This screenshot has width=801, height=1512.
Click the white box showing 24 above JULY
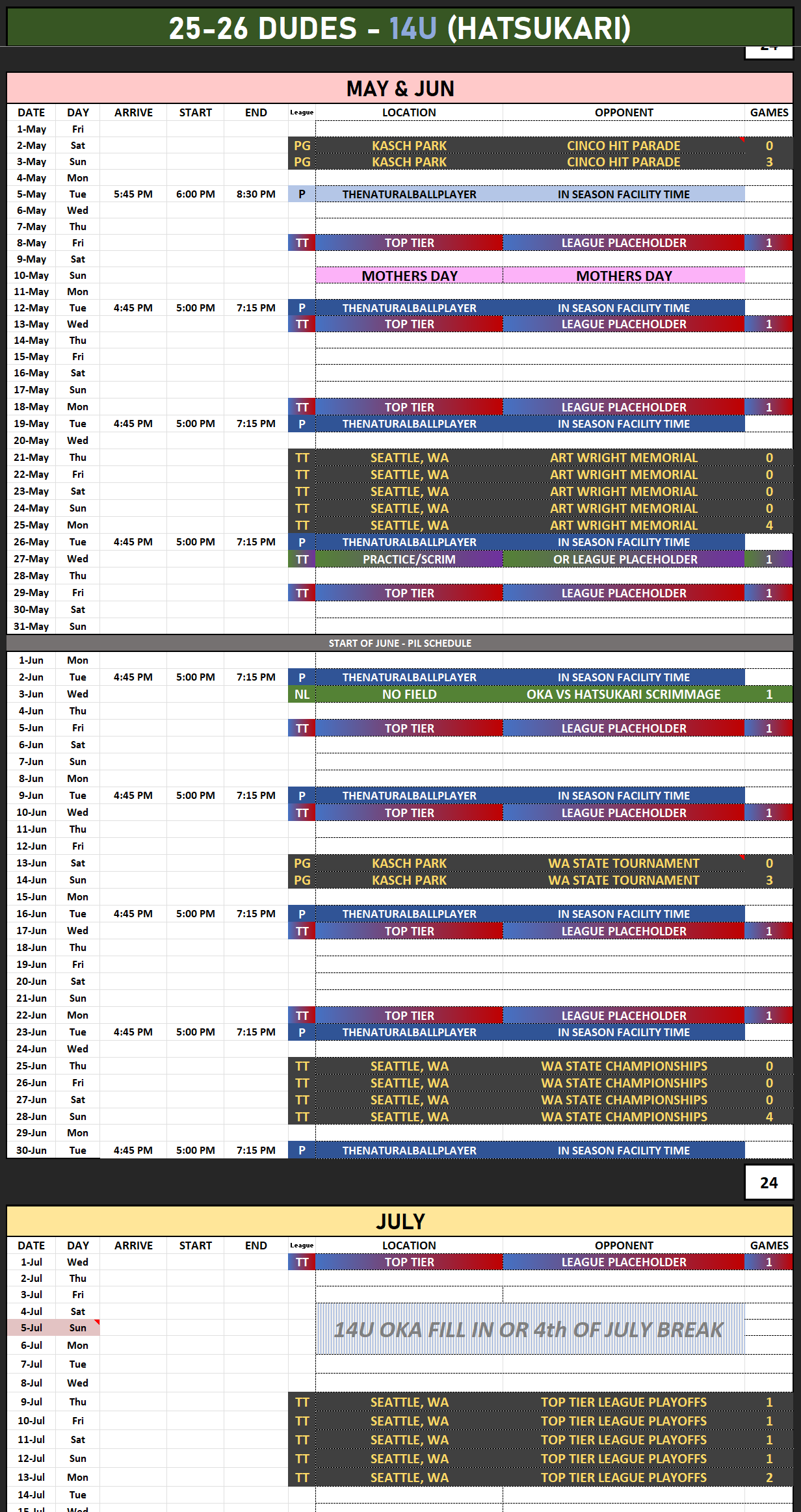[x=768, y=1182]
